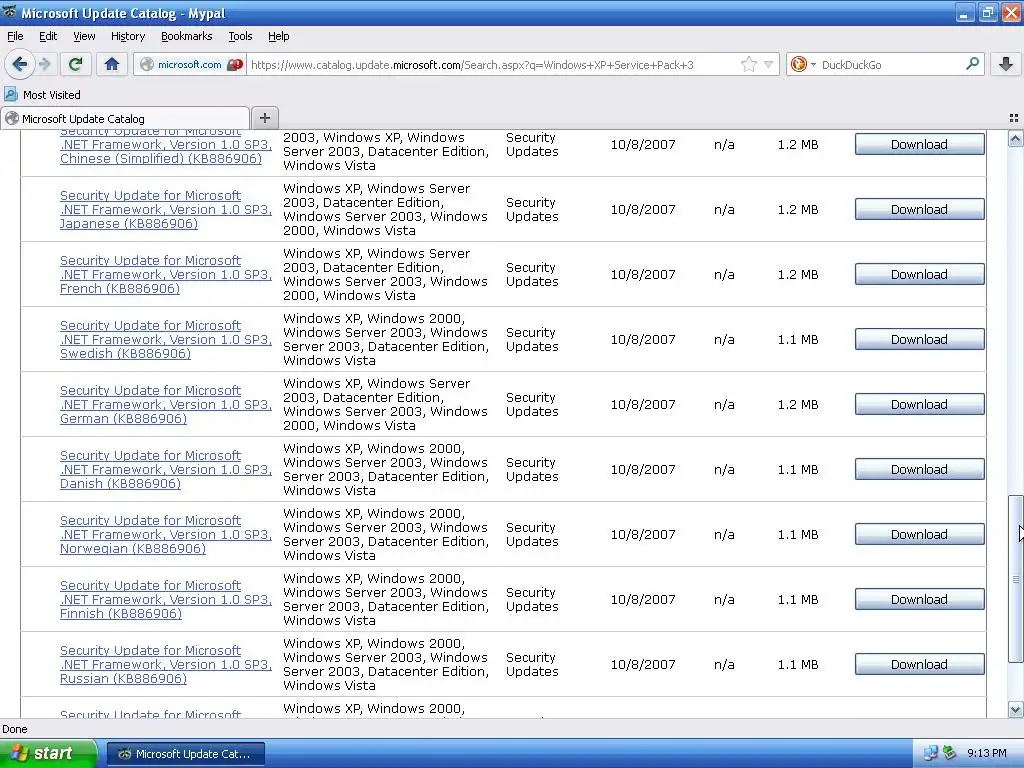
Task: Click Security Updates in the Danish row
Action: (532, 469)
